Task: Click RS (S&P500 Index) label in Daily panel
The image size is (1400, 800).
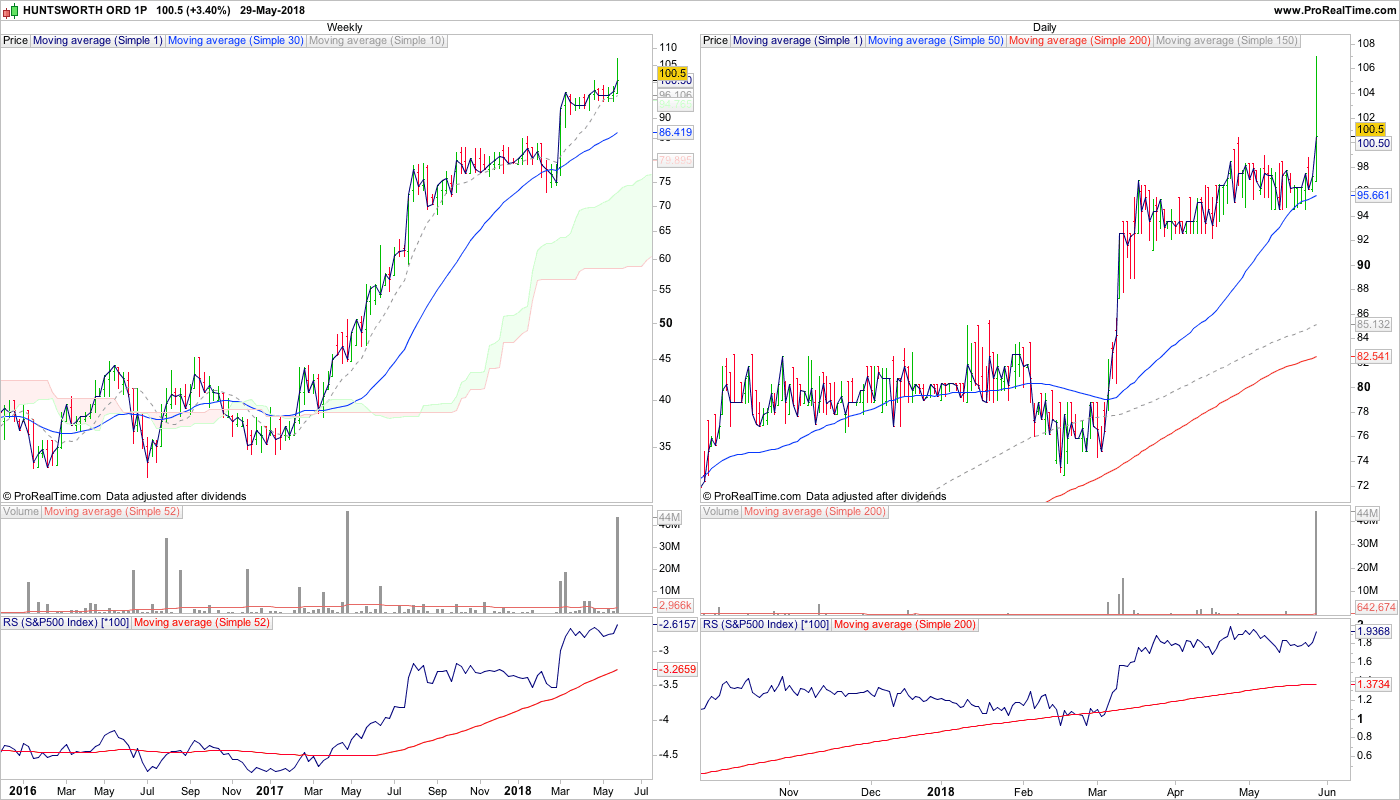Action: tap(766, 623)
